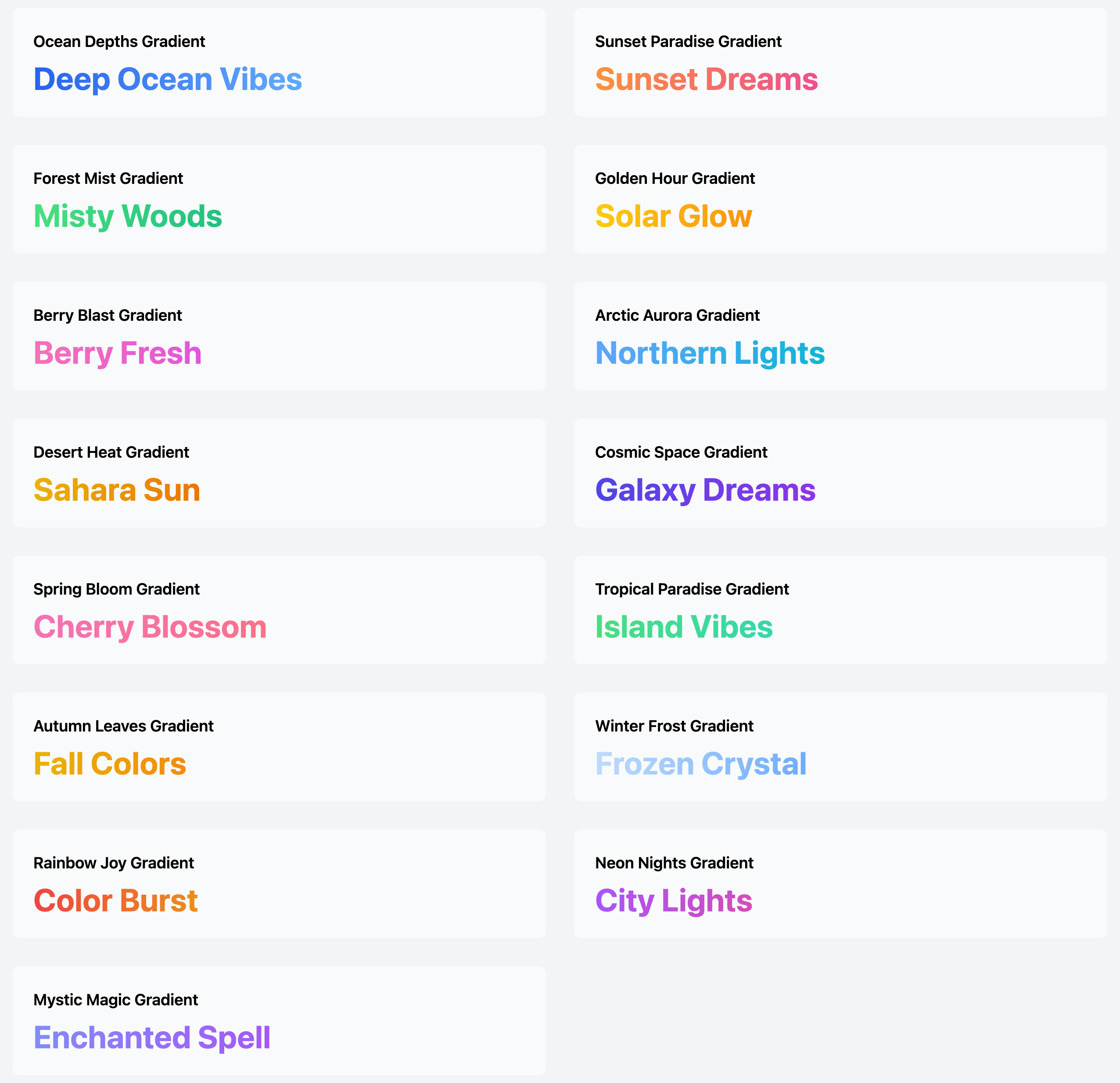The height and width of the screenshot is (1083, 1120).
Task: Select the 'Berry Fresh' gradient heading
Action: pyautogui.click(x=117, y=353)
